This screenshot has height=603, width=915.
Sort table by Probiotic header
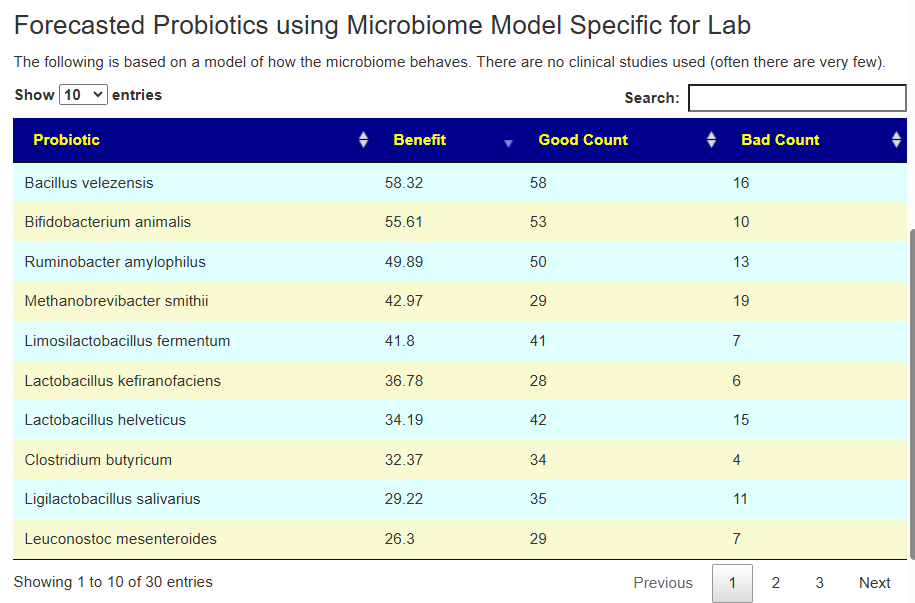click(x=67, y=140)
